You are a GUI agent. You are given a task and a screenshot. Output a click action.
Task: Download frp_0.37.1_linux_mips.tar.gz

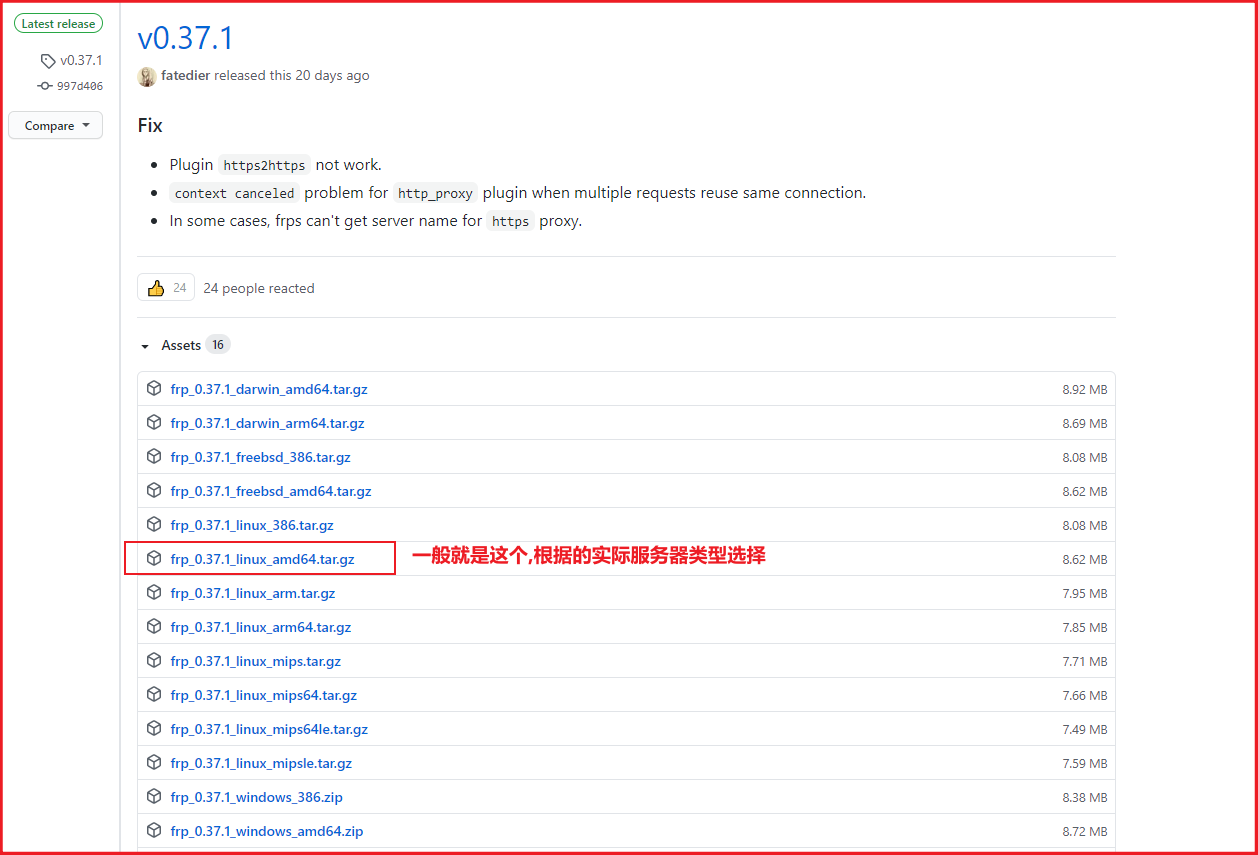click(x=256, y=661)
